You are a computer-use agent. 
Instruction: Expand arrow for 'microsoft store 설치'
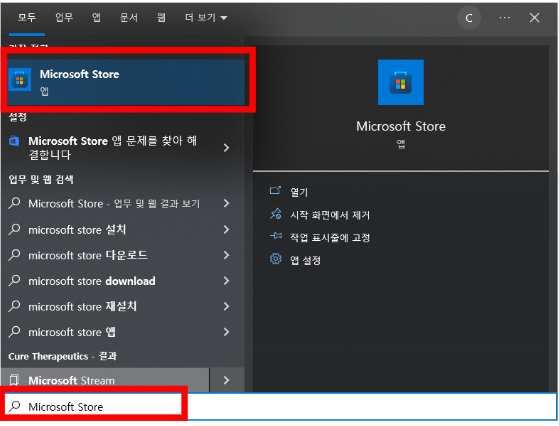(x=226, y=230)
